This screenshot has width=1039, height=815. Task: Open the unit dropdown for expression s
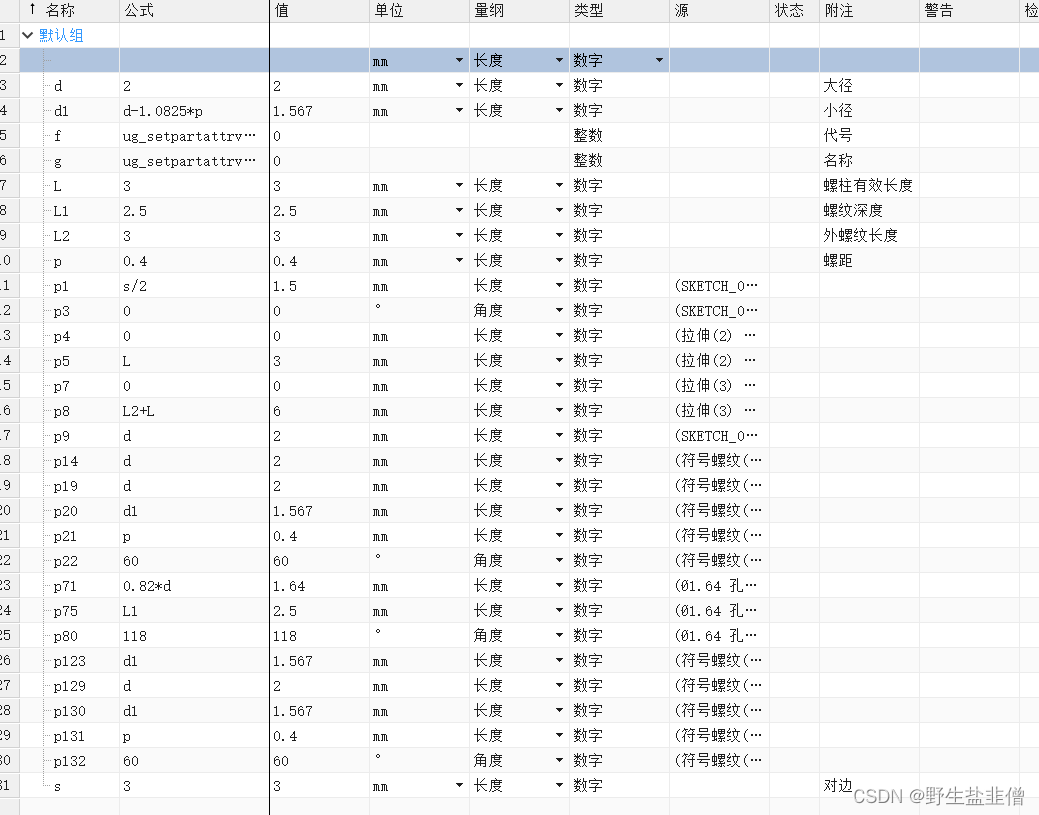(459, 785)
